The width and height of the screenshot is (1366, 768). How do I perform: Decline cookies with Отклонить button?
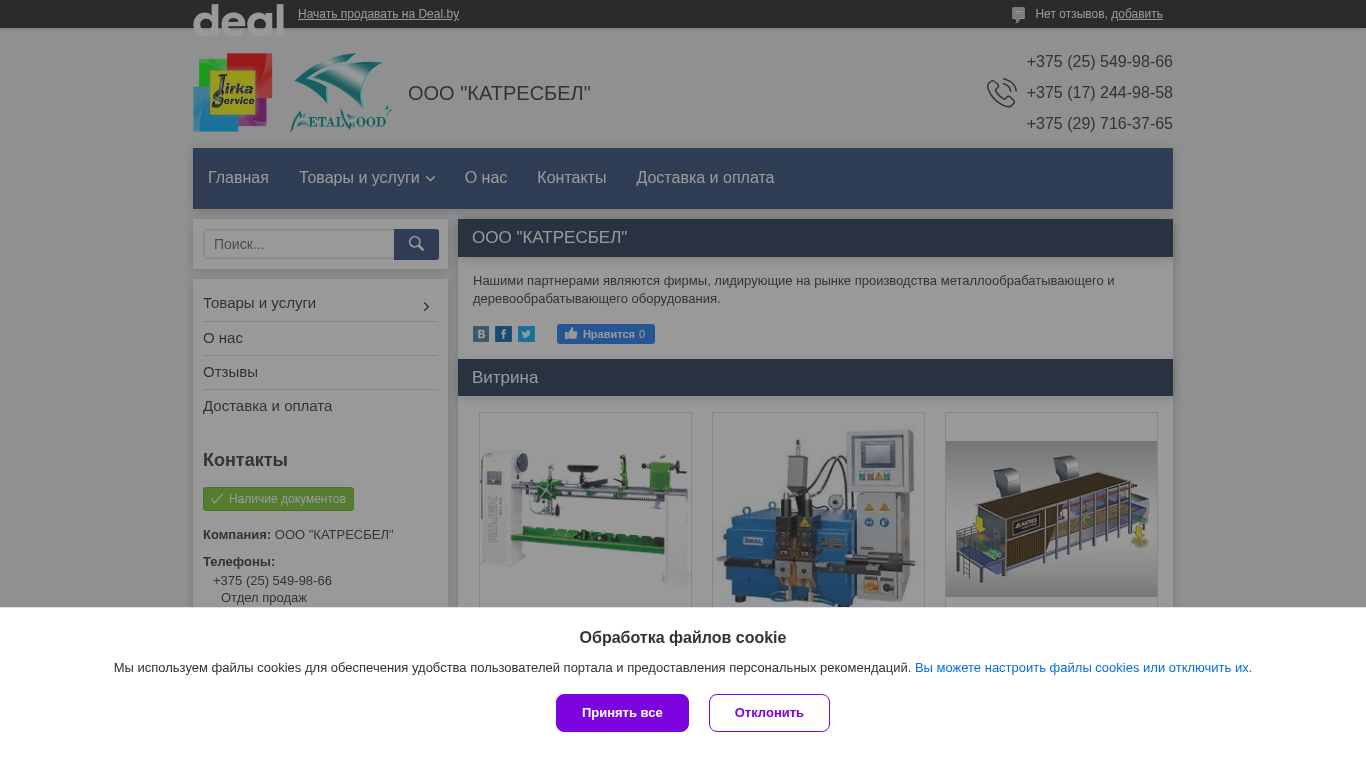(x=769, y=713)
